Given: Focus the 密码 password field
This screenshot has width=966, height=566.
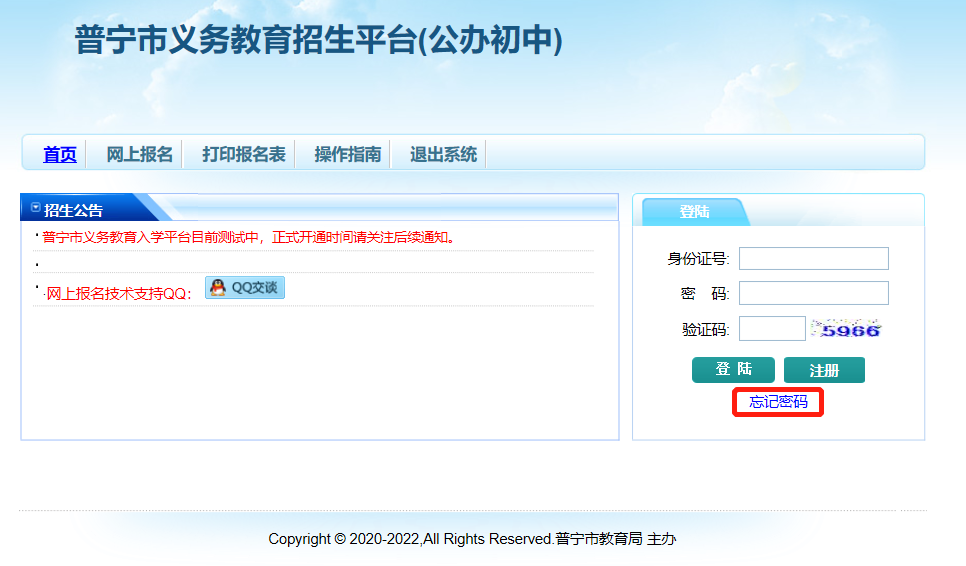Looking at the screenshot, I should 814,293.
